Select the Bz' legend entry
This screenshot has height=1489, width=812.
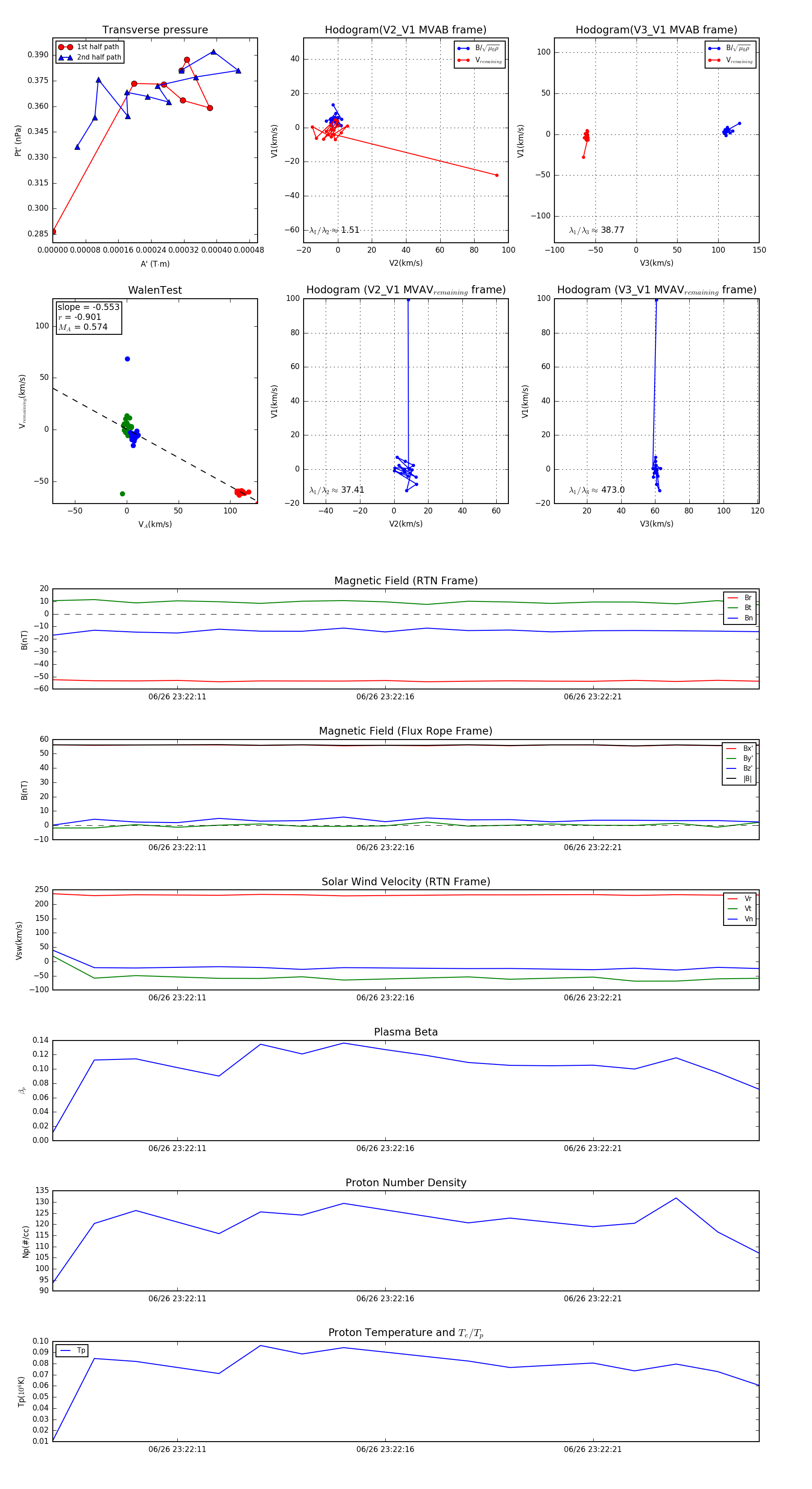click(739, 768)
